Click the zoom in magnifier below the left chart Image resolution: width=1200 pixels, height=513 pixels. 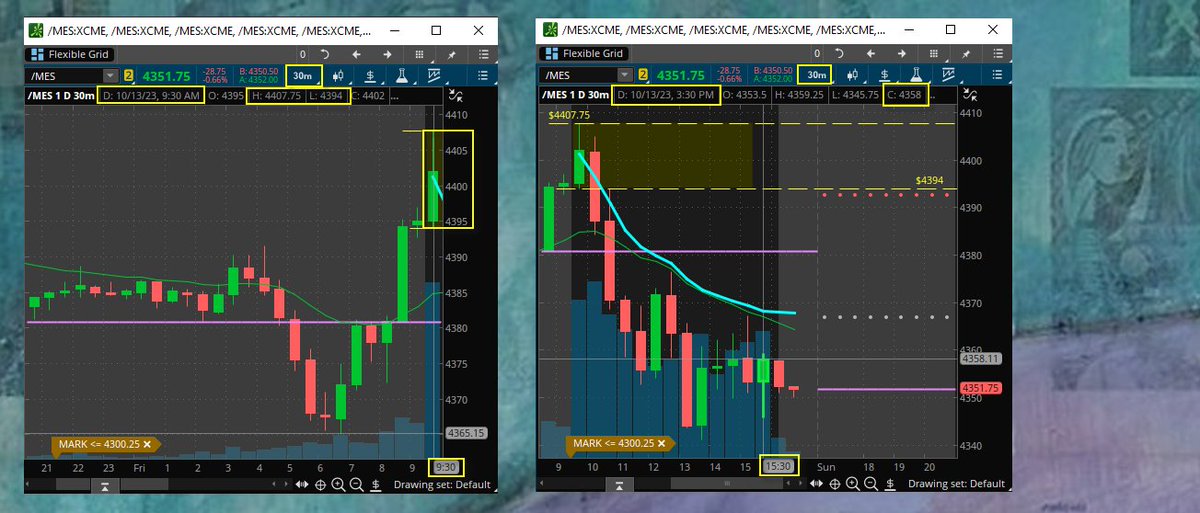pyautogui.click(x=339, y=484)
